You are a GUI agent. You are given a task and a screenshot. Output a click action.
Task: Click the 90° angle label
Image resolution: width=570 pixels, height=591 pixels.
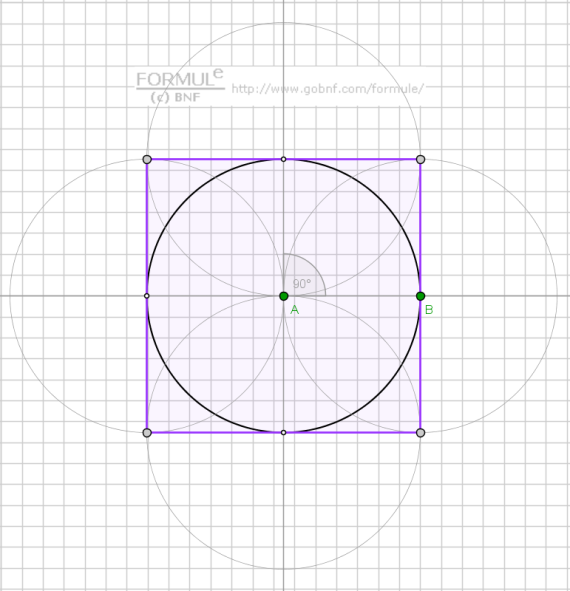(302, 283)
